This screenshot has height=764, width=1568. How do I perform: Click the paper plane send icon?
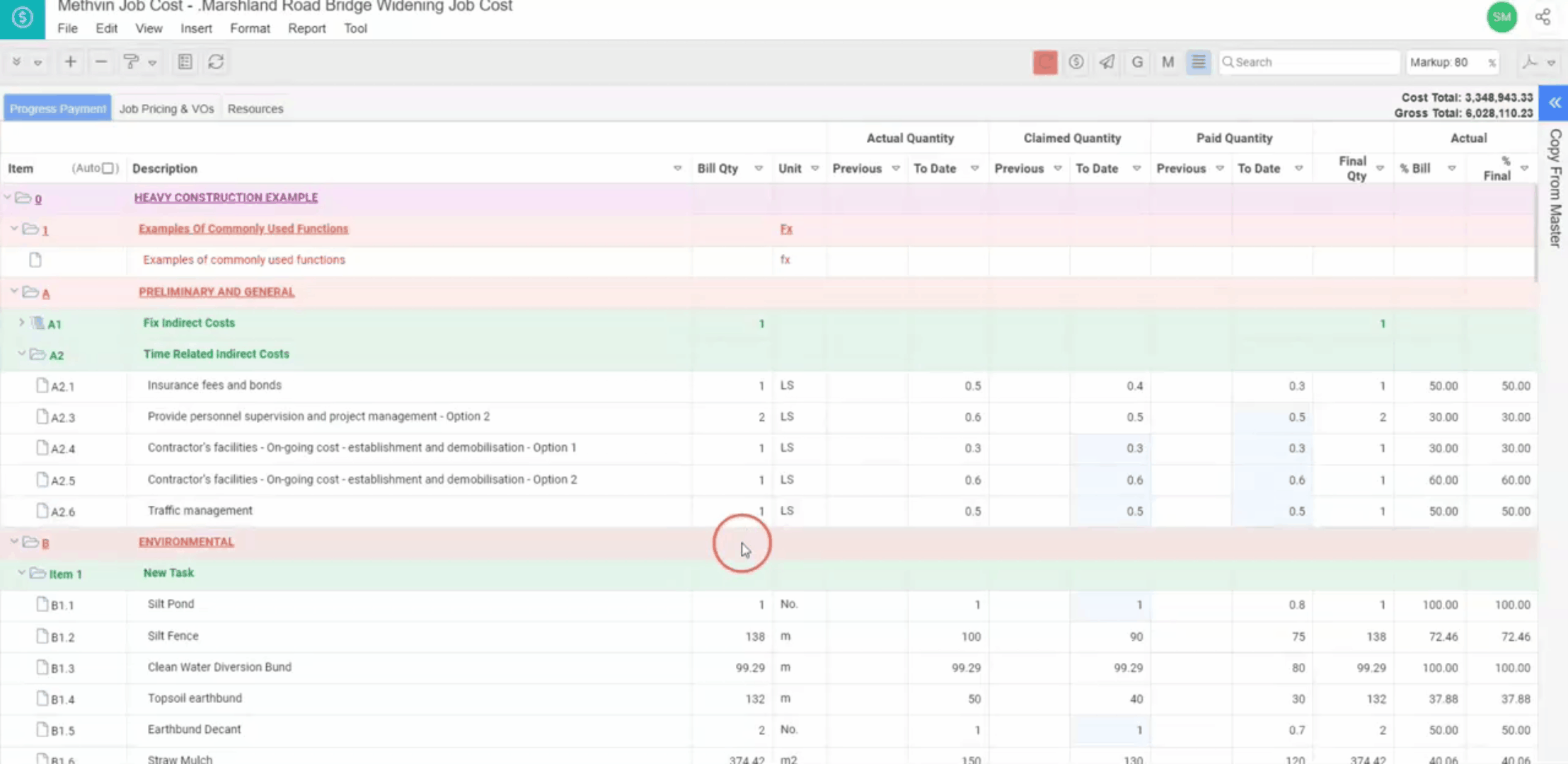coord(1107,62)
